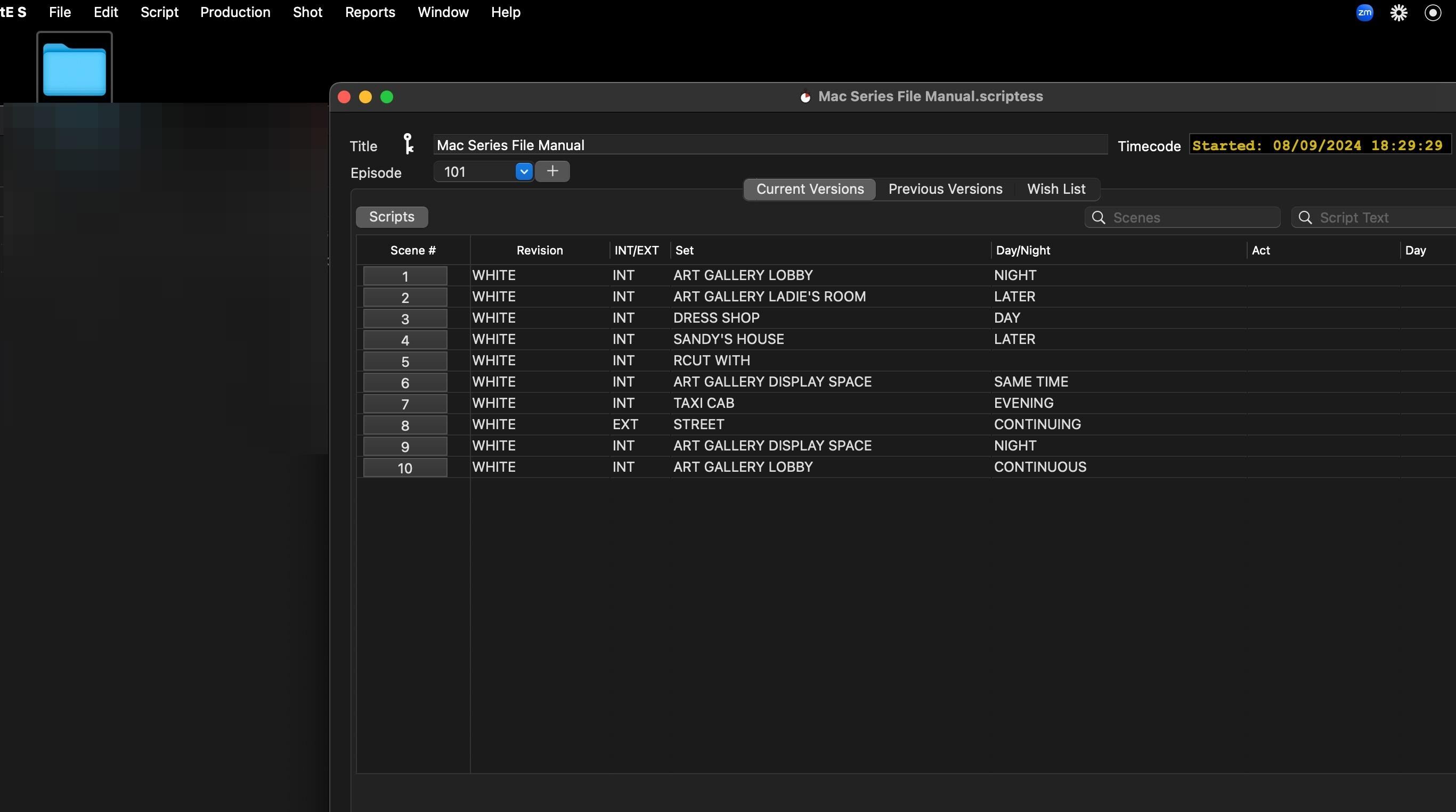Open the Production menu

(235, 12)
